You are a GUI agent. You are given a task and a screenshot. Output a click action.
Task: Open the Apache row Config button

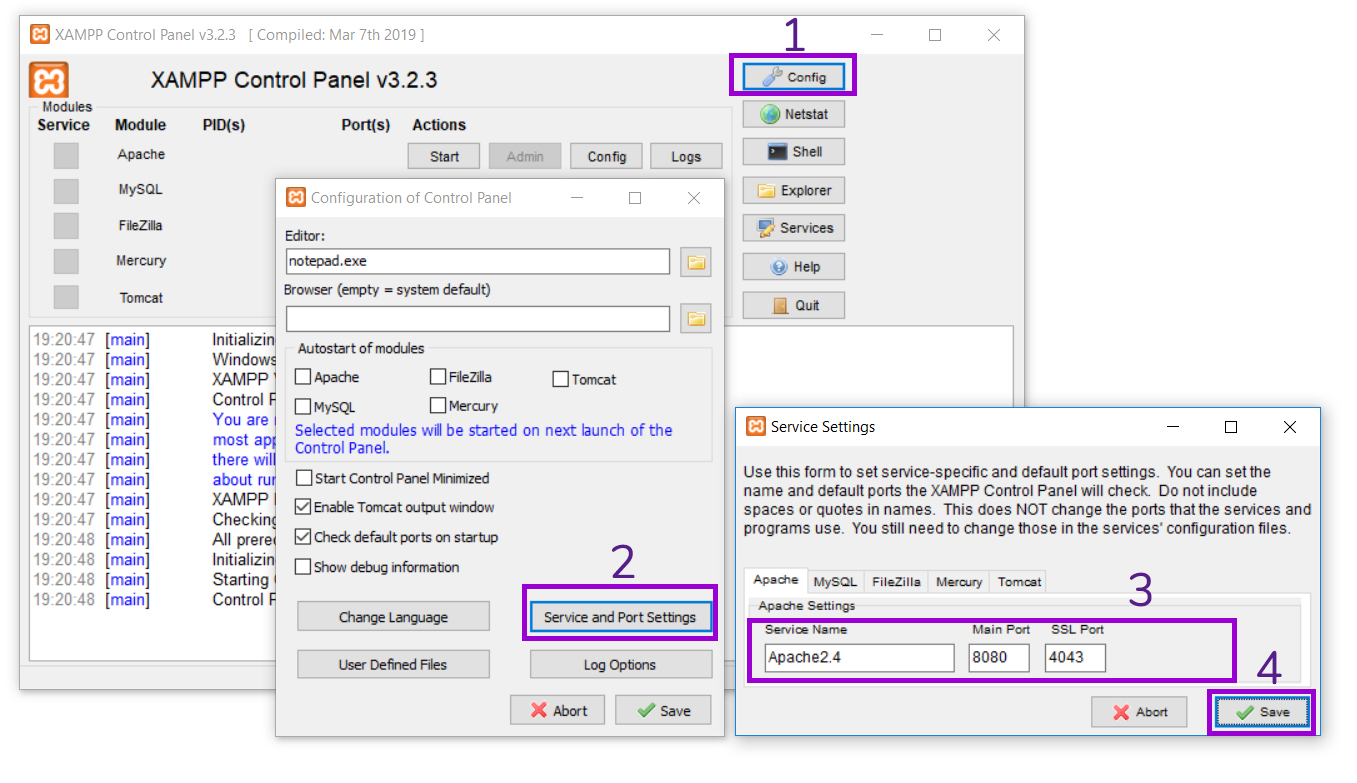point(606,156)
